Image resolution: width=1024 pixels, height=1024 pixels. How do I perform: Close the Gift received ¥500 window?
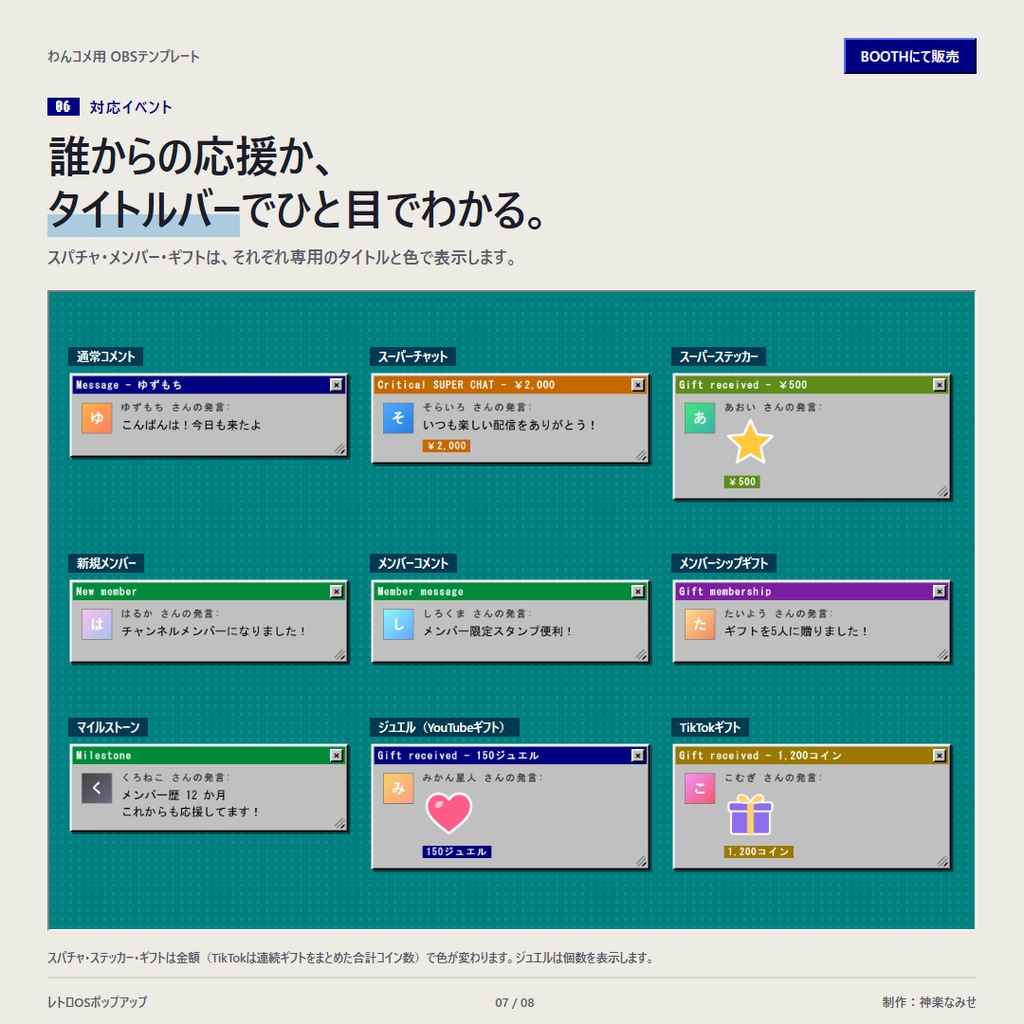(939, 385)
